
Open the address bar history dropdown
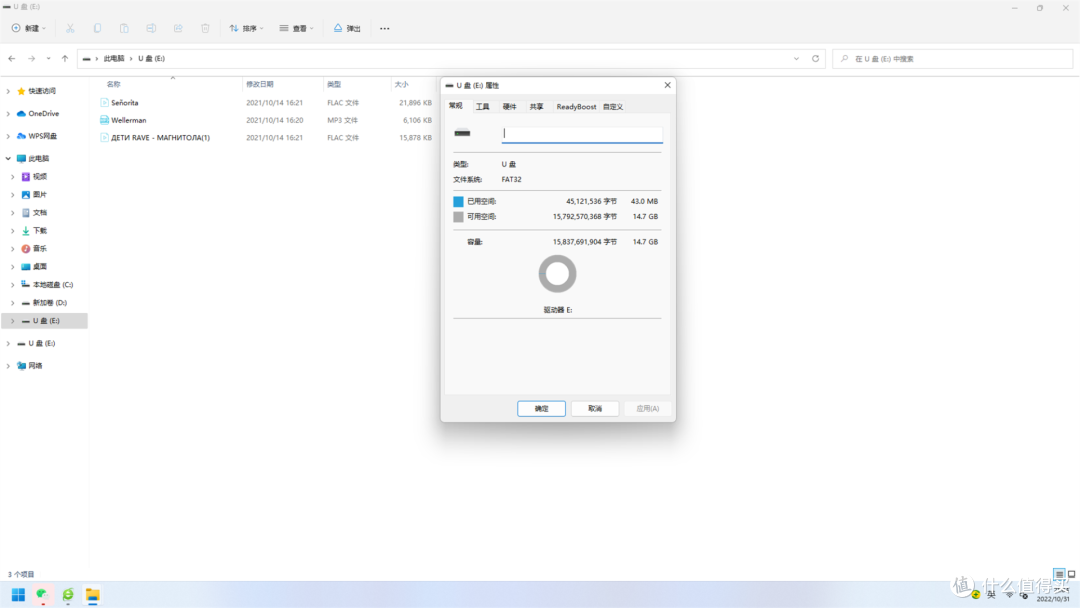point(796,59)
